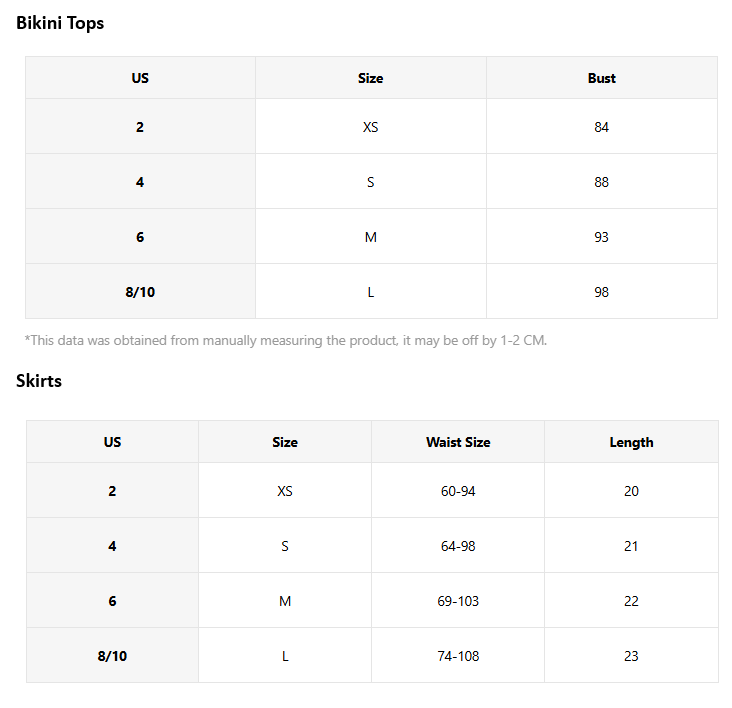Select US size 8/10 in Bikini Tops table
This screenshot has height=708, width=732.
[140, 292]
